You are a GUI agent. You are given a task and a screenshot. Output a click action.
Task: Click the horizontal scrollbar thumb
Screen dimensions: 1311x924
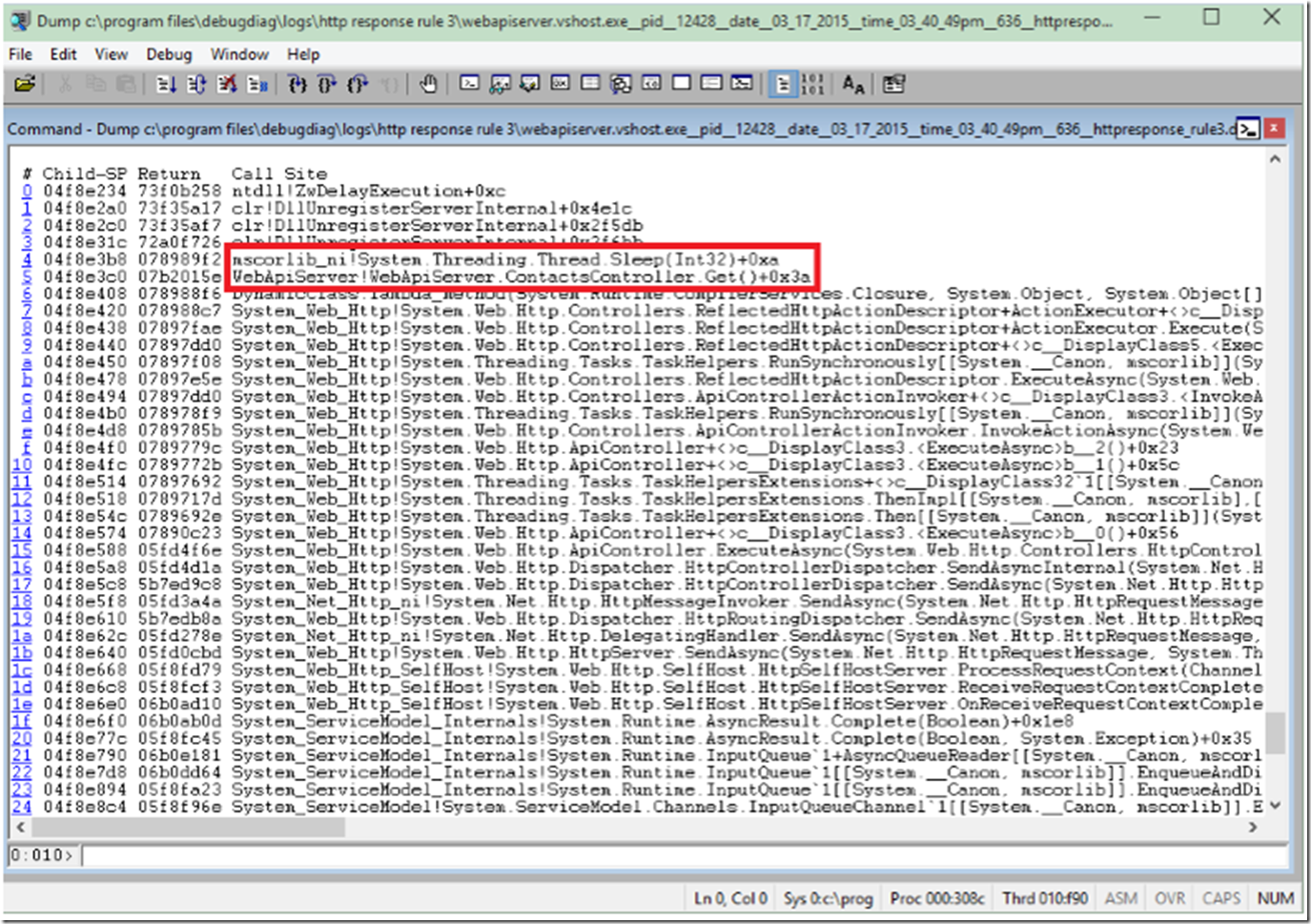pos(189,827)
